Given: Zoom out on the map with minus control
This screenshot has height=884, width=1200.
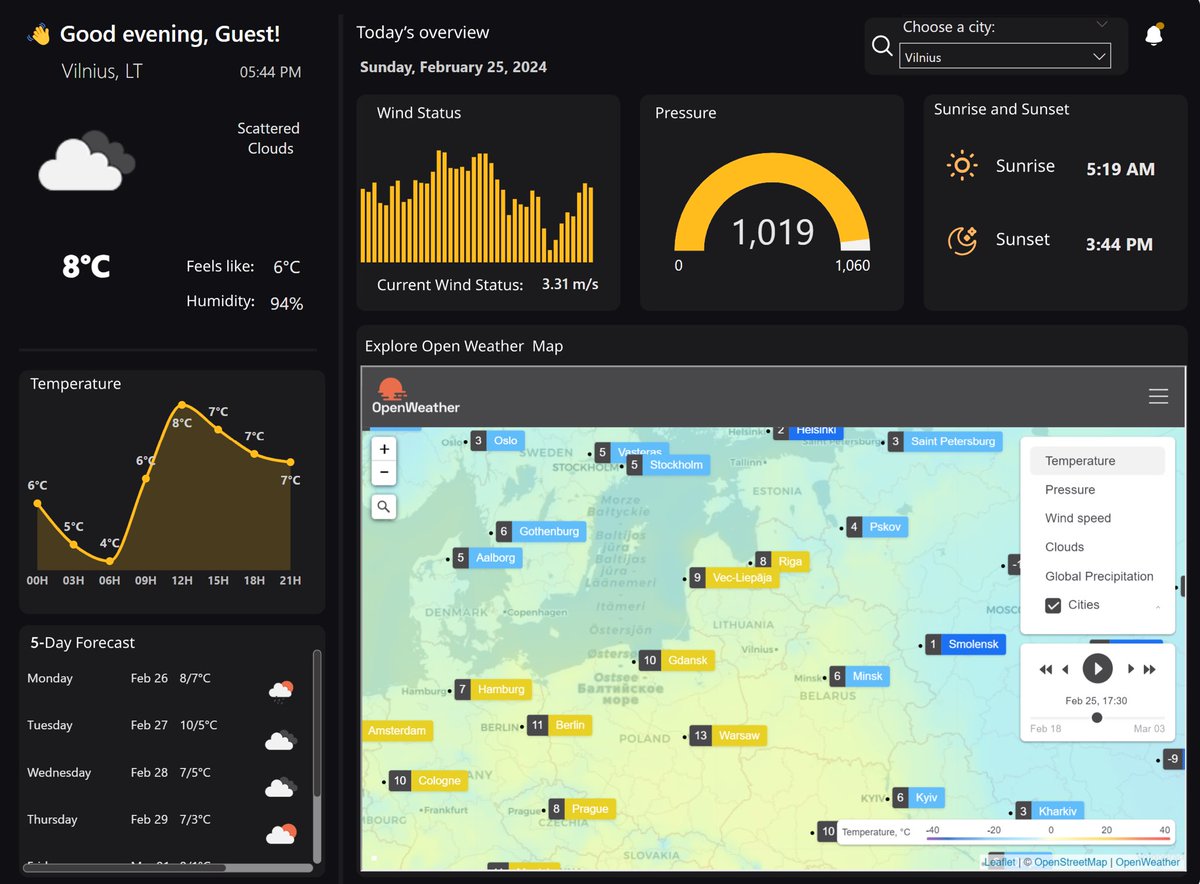Looking at the screenshot, I should click(x=384, y=472).
